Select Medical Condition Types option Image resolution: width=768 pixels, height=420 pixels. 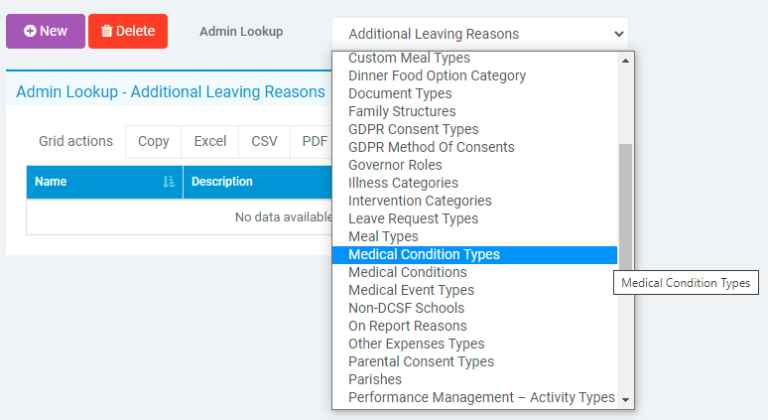click(424, 255)
